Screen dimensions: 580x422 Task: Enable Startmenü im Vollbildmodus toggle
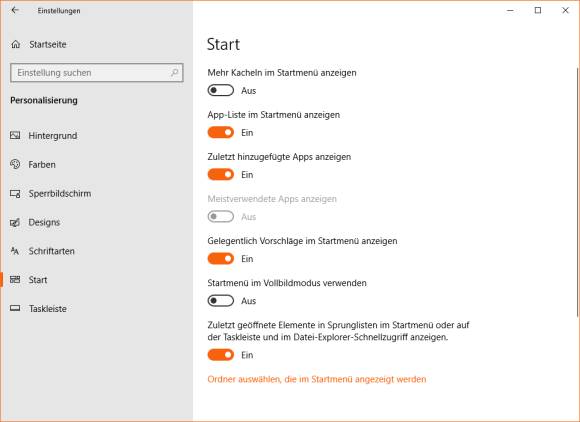point(220,301)
